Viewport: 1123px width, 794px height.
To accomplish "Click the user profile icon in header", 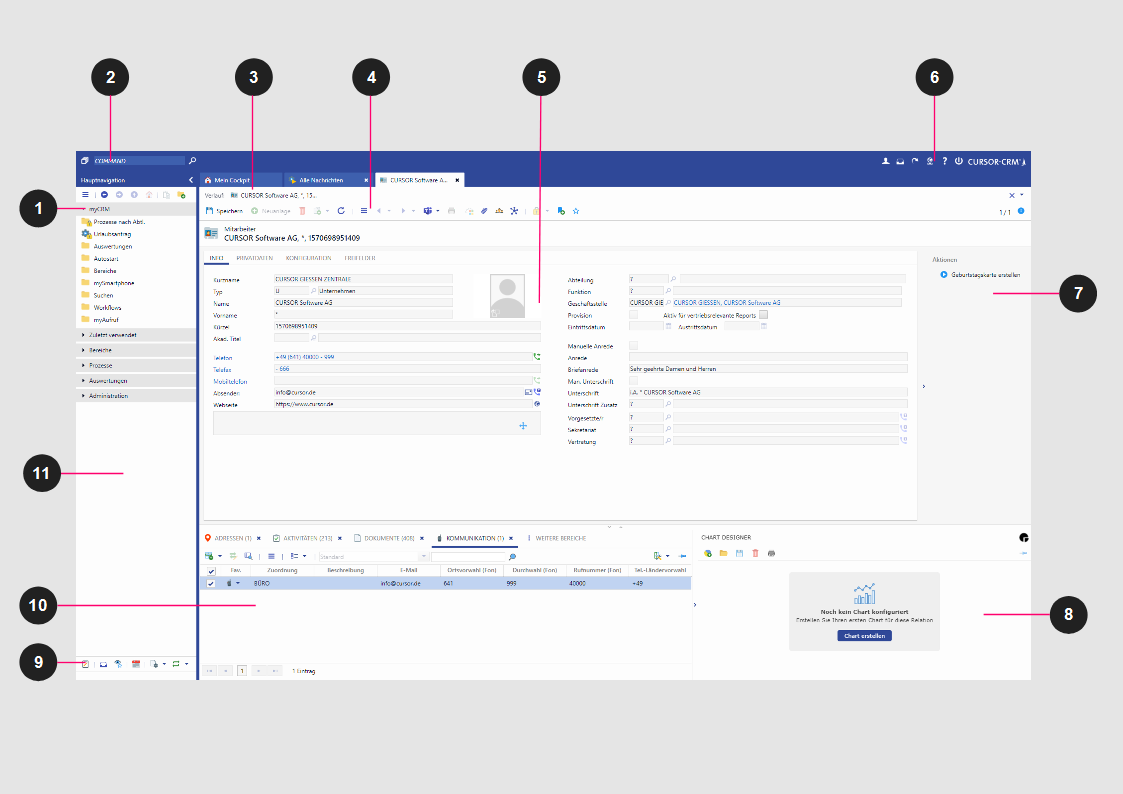I will click(885, 161).
